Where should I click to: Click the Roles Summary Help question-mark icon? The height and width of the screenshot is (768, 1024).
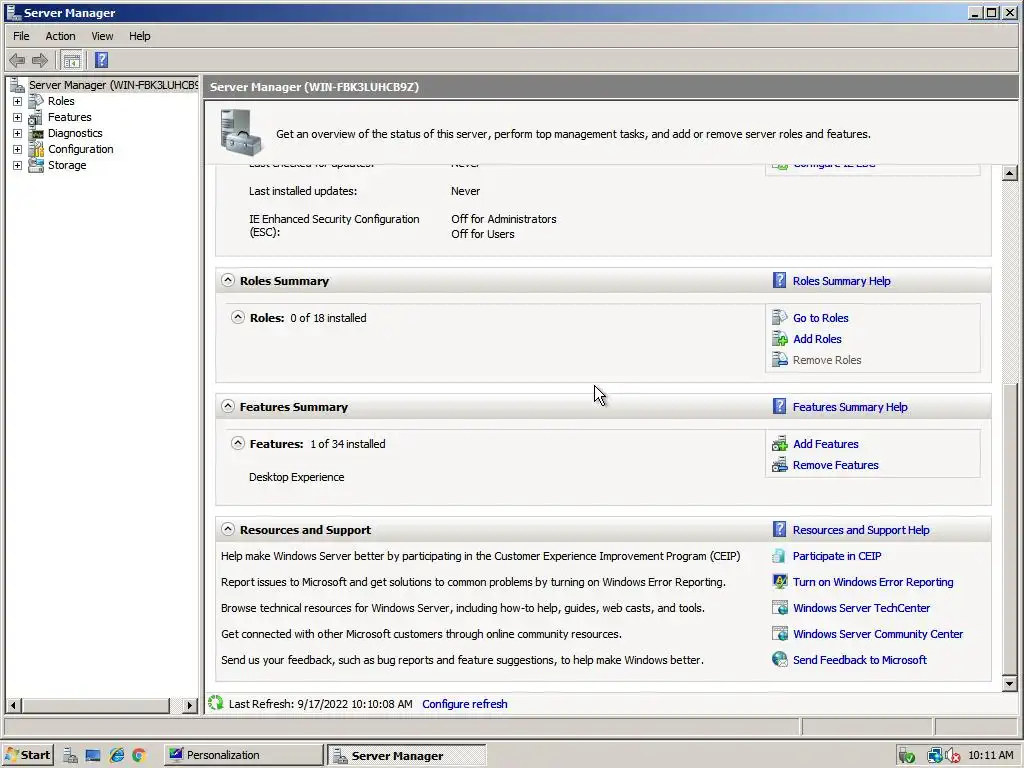(x=779, y=280)
